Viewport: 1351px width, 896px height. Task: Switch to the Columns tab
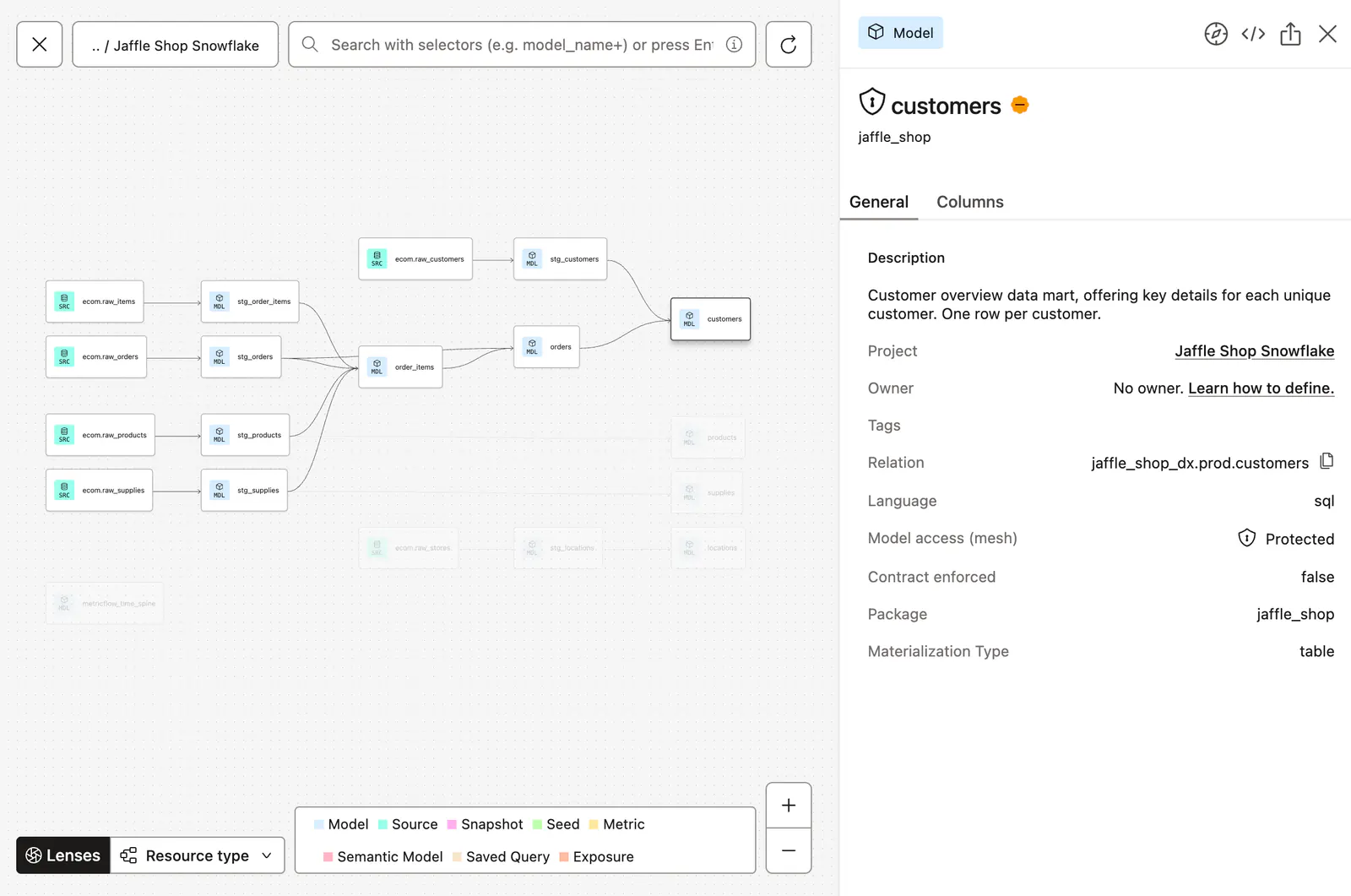(x=969, y=202)
